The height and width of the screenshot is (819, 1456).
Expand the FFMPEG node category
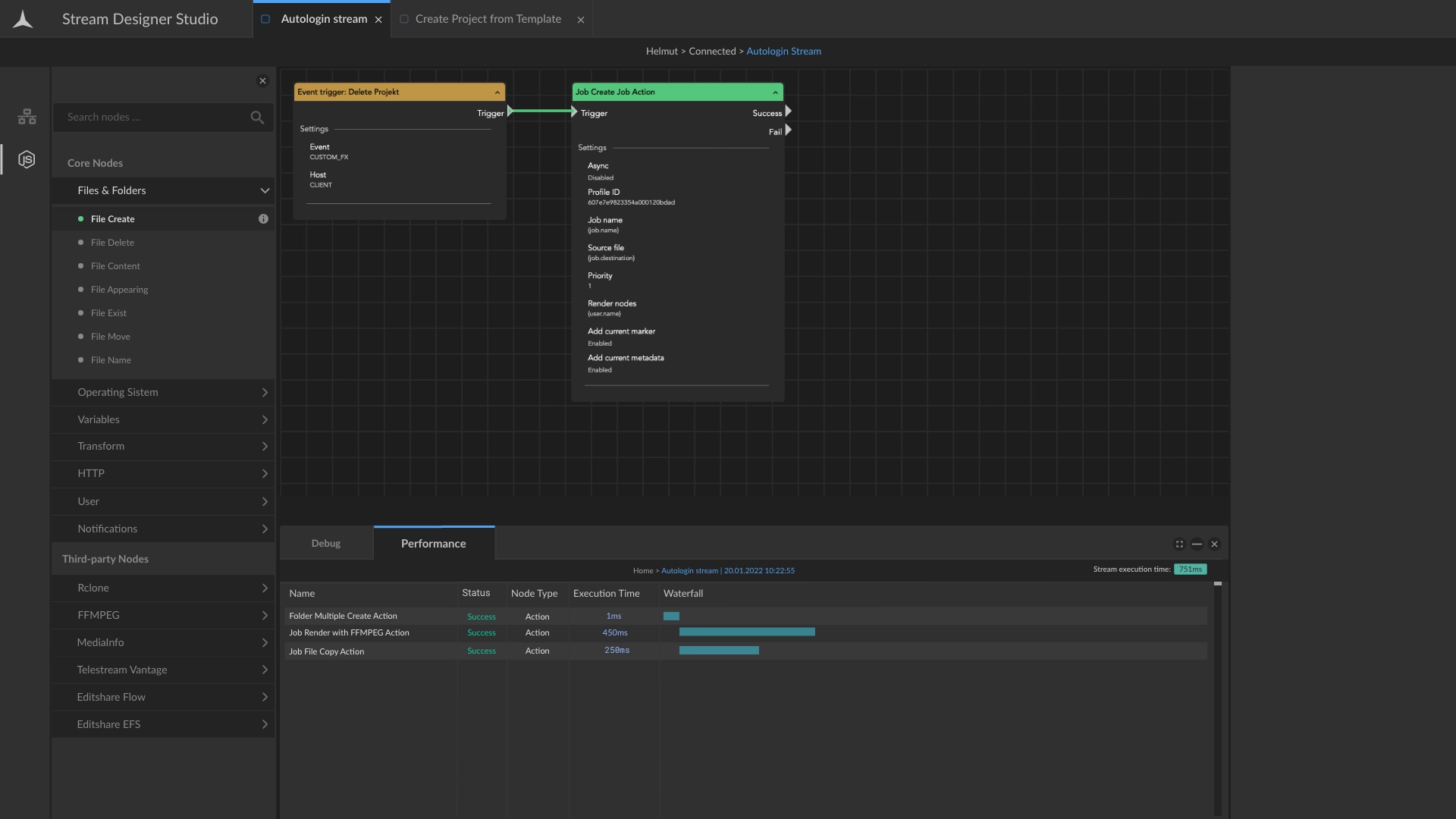[265, 616]
